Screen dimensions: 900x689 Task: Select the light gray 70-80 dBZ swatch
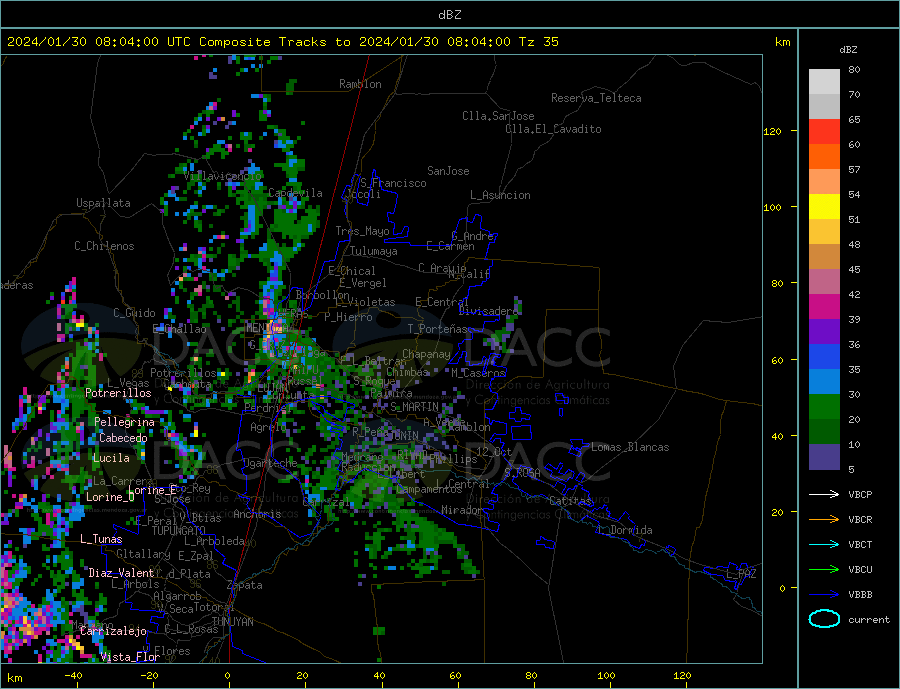pyautogui.click(x=824, y=82)
